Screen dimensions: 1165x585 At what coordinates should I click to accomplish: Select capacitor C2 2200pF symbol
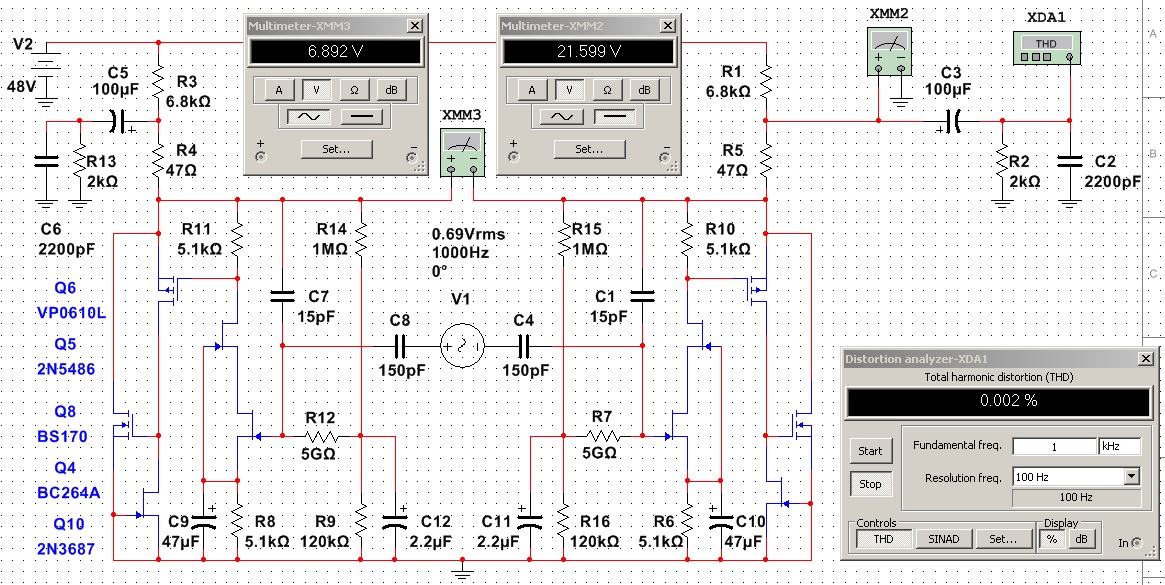1070,161
